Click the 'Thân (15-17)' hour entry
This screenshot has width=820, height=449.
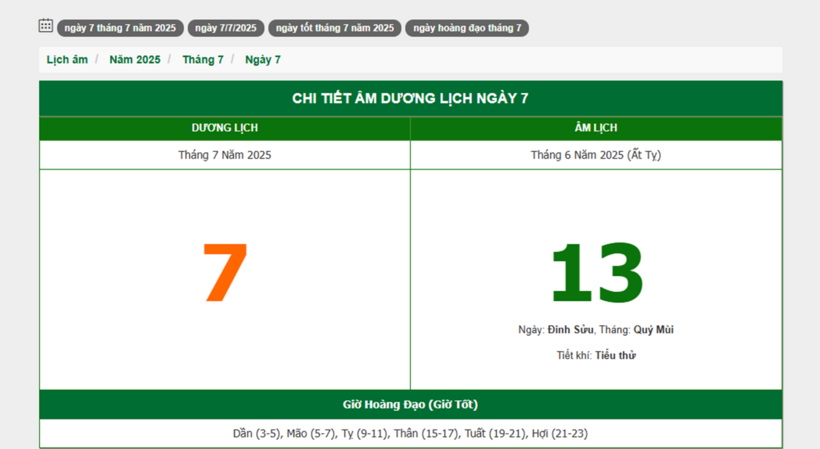coord(426,433)
